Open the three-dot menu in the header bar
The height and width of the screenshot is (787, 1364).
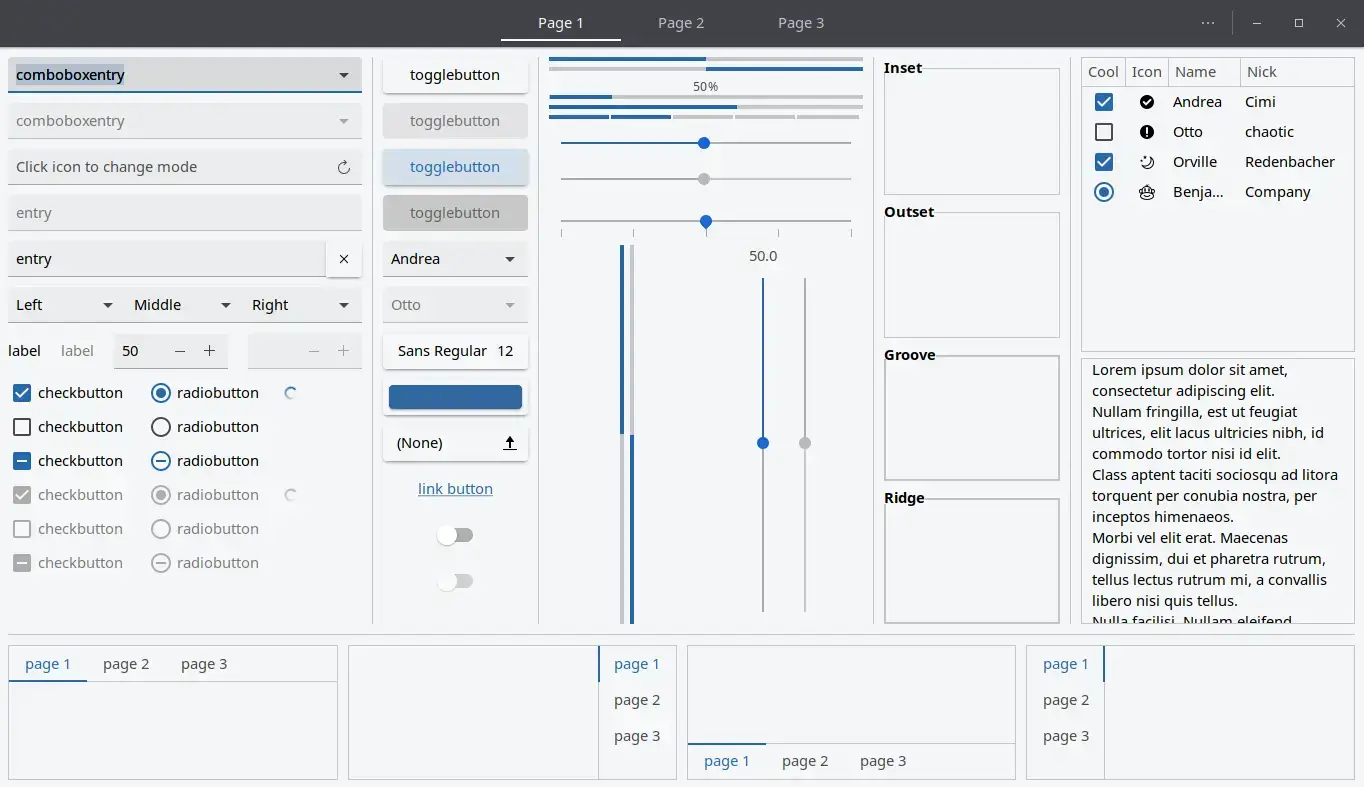[1207, 22]
